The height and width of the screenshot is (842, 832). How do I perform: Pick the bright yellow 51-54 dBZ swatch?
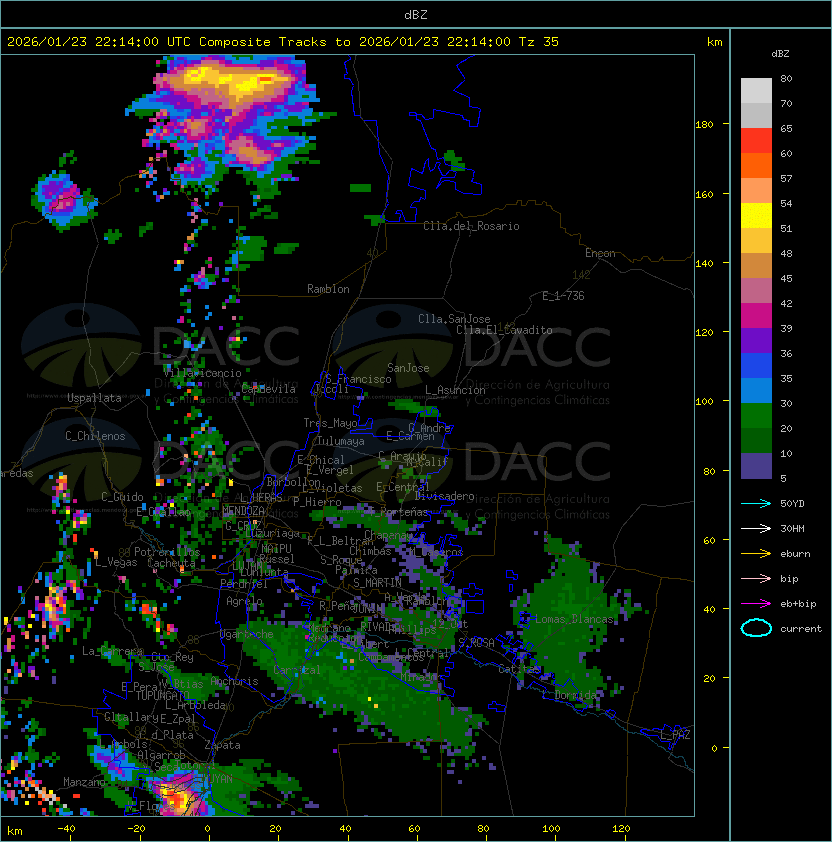pyautogui.click(x=756, y=215)
